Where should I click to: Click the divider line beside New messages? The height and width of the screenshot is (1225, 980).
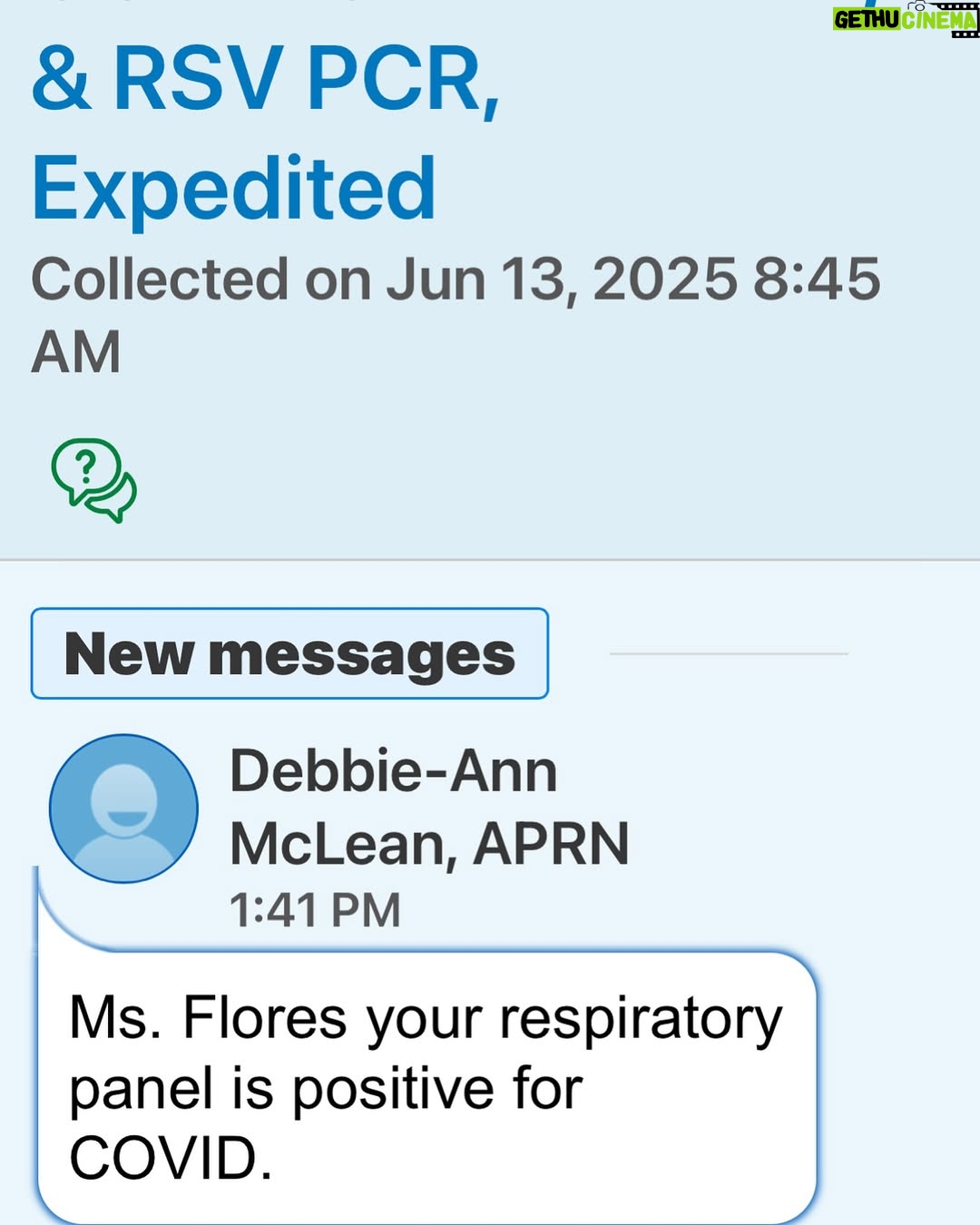(x=729, y=653)
